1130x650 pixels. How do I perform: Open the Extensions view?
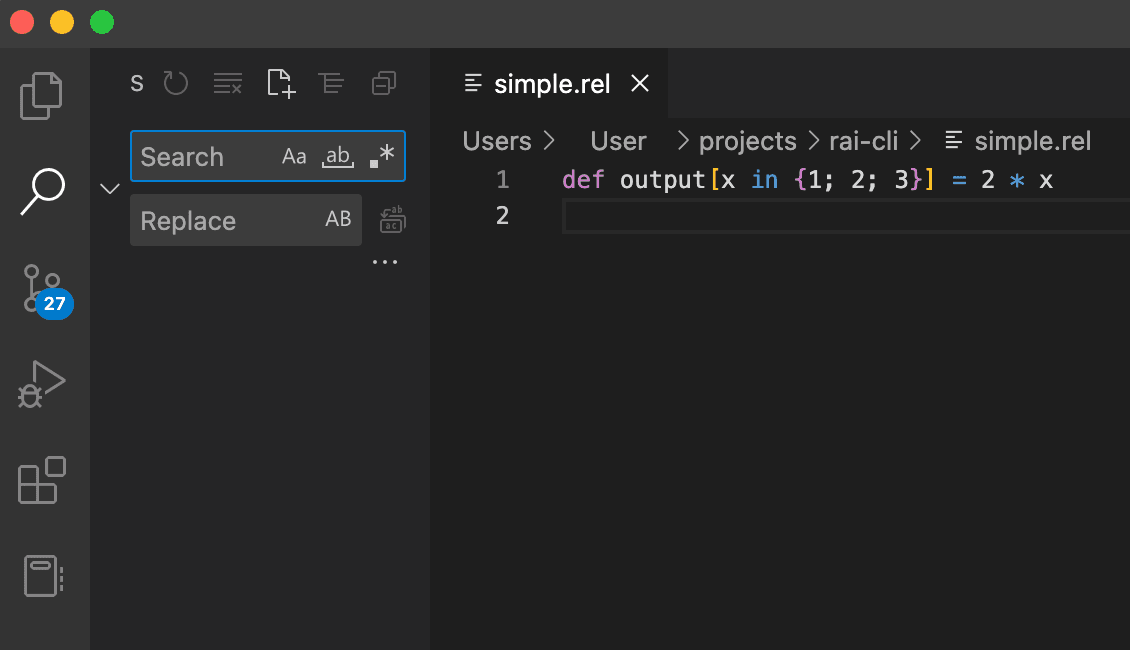point(42,481)
